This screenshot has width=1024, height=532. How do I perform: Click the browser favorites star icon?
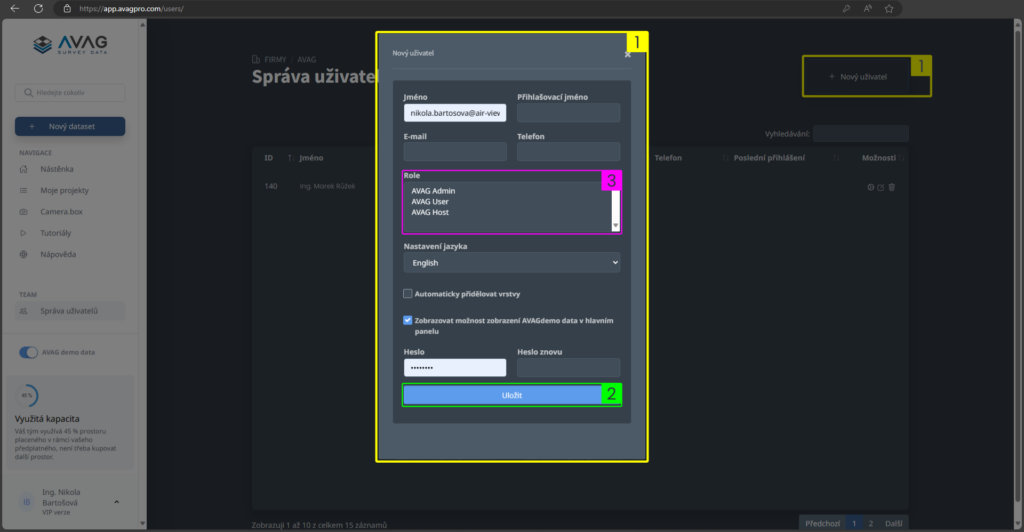pos(888,8)
